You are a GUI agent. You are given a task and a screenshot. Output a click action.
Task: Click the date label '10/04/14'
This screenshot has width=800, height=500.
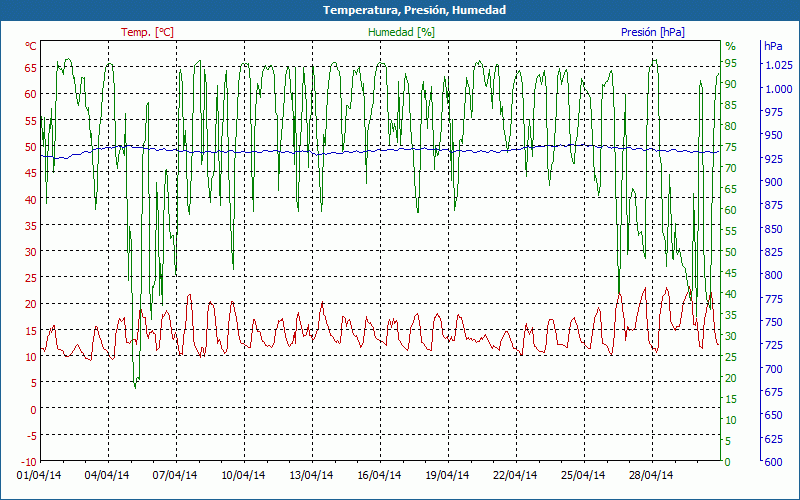[243, 475]
